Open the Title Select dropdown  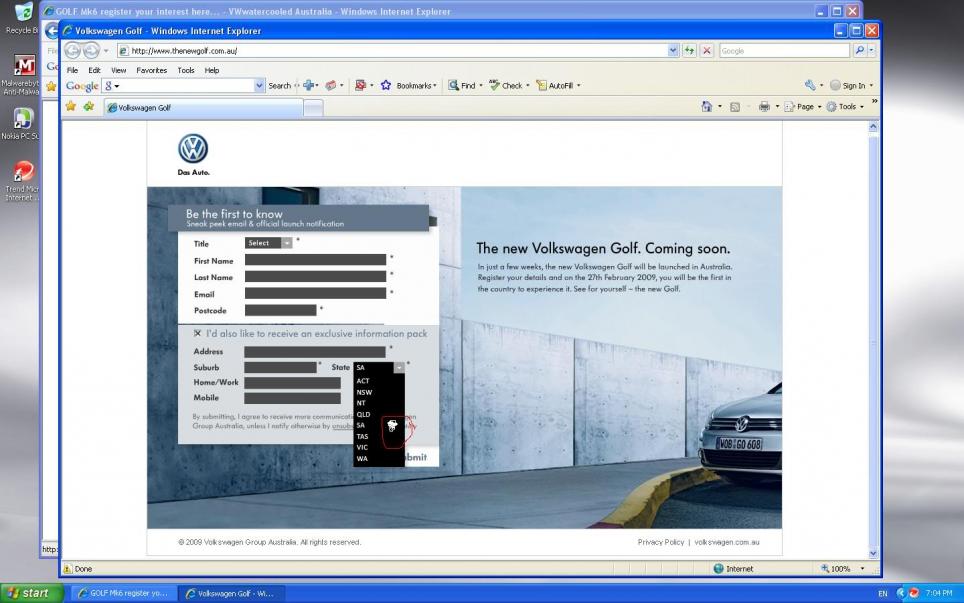pos(269,243)
